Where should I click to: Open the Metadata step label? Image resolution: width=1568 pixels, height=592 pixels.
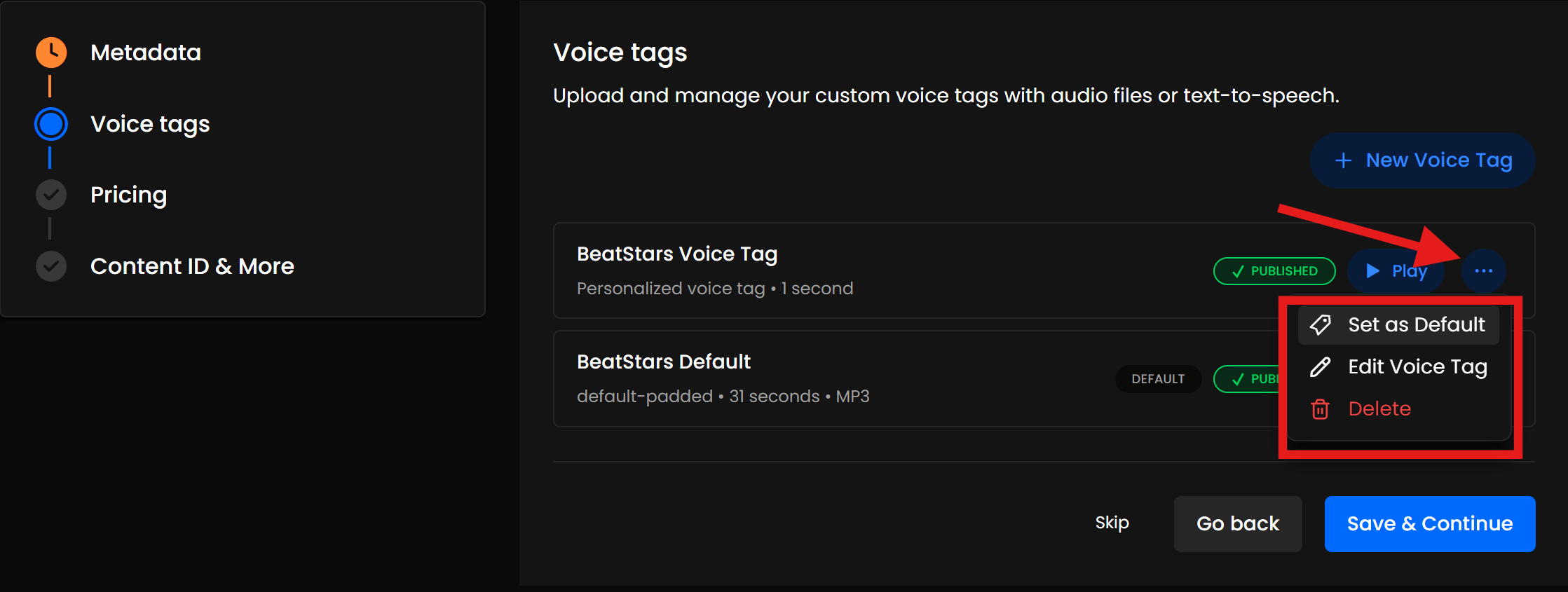click(146, 53)
